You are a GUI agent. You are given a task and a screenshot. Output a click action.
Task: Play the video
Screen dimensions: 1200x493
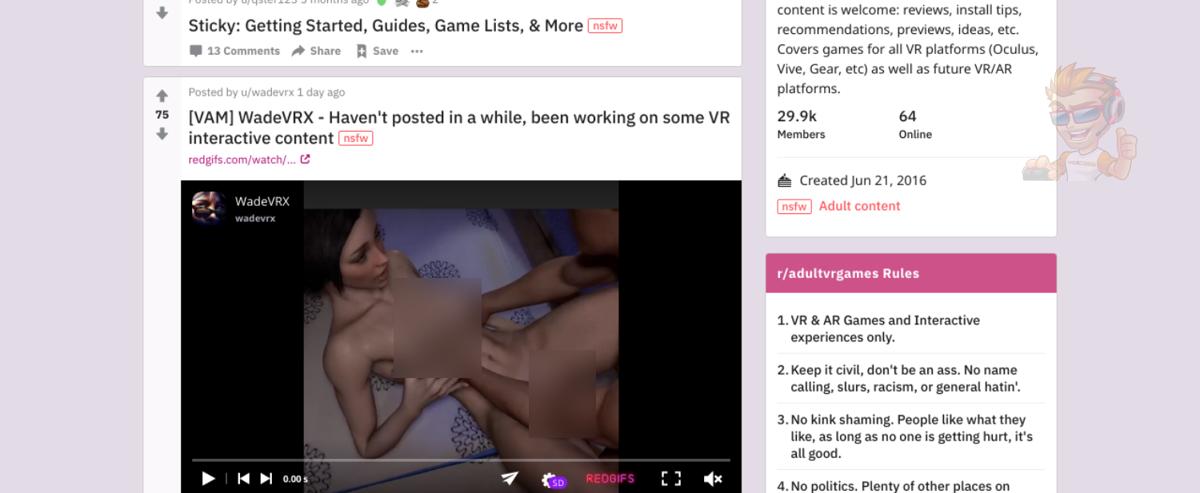[208, 478]
